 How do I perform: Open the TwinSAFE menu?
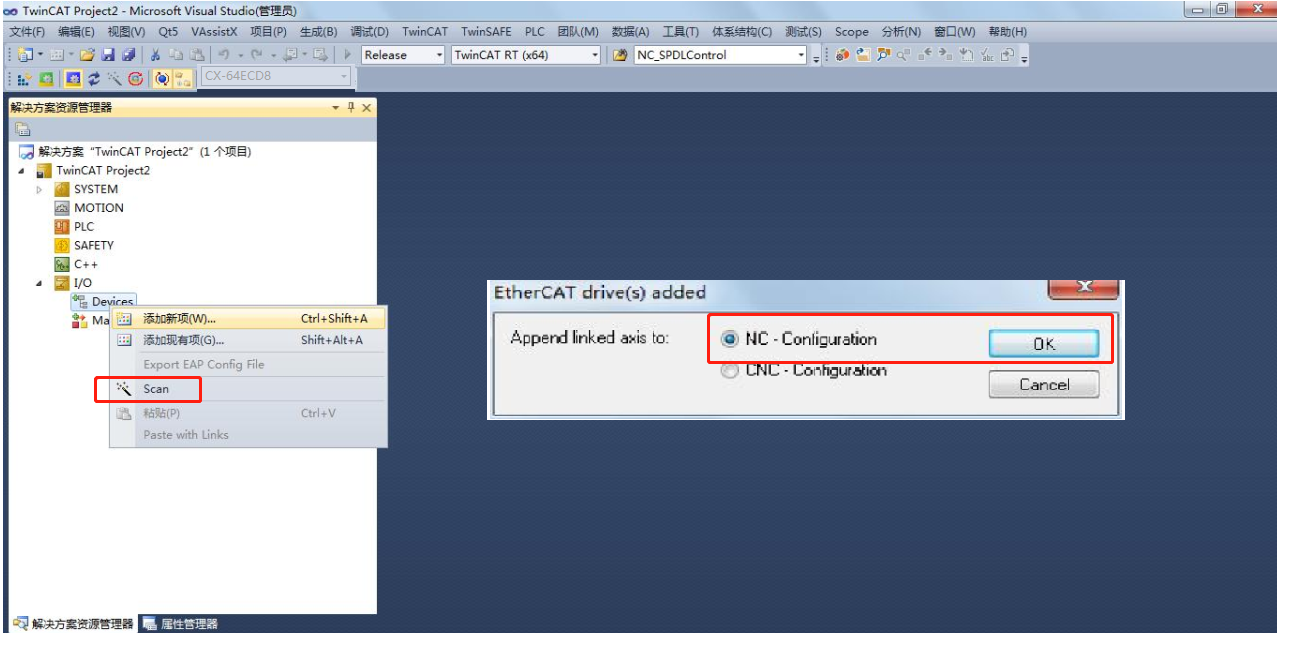[486, 32]
